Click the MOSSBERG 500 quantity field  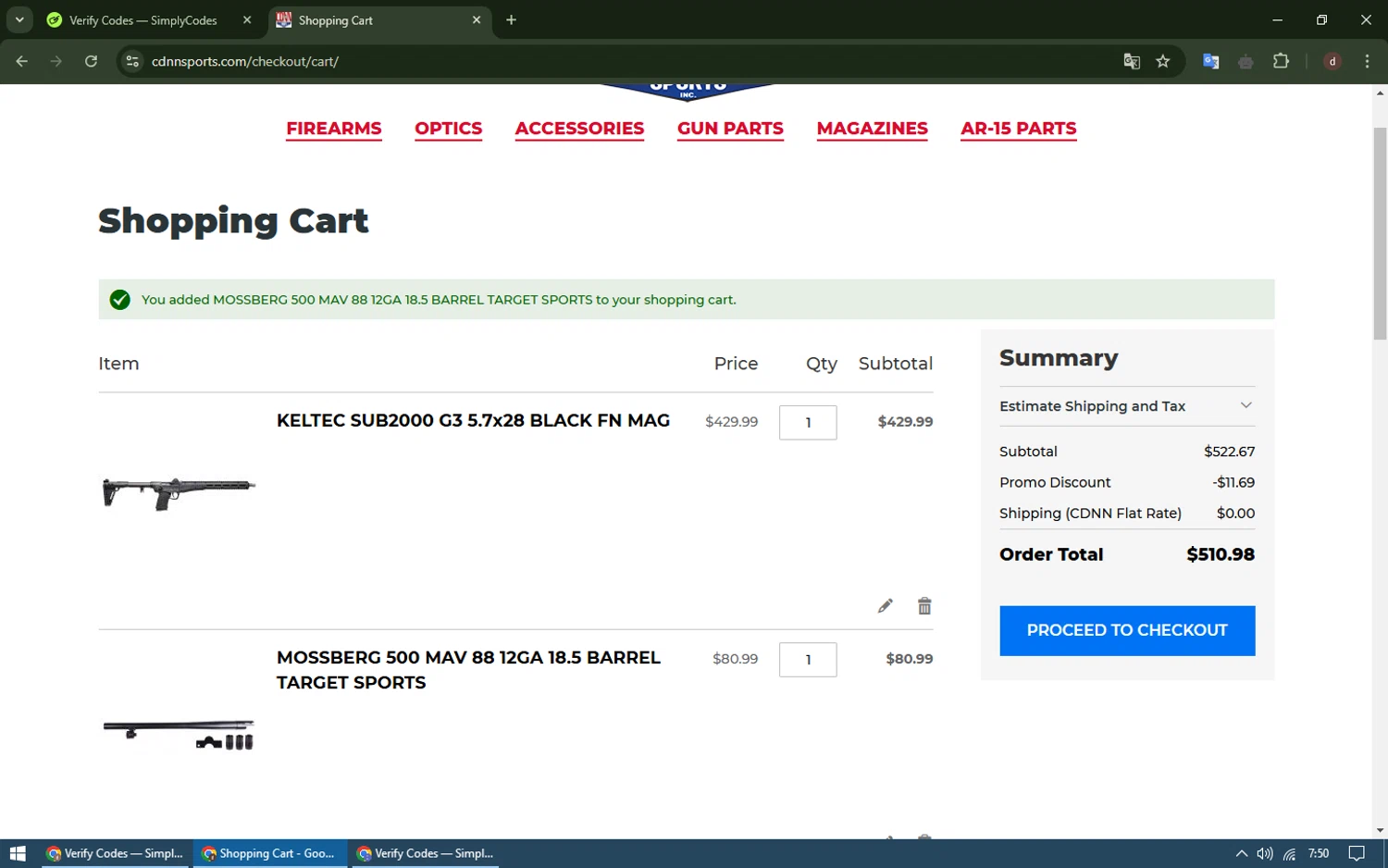(x=808, y=660)
